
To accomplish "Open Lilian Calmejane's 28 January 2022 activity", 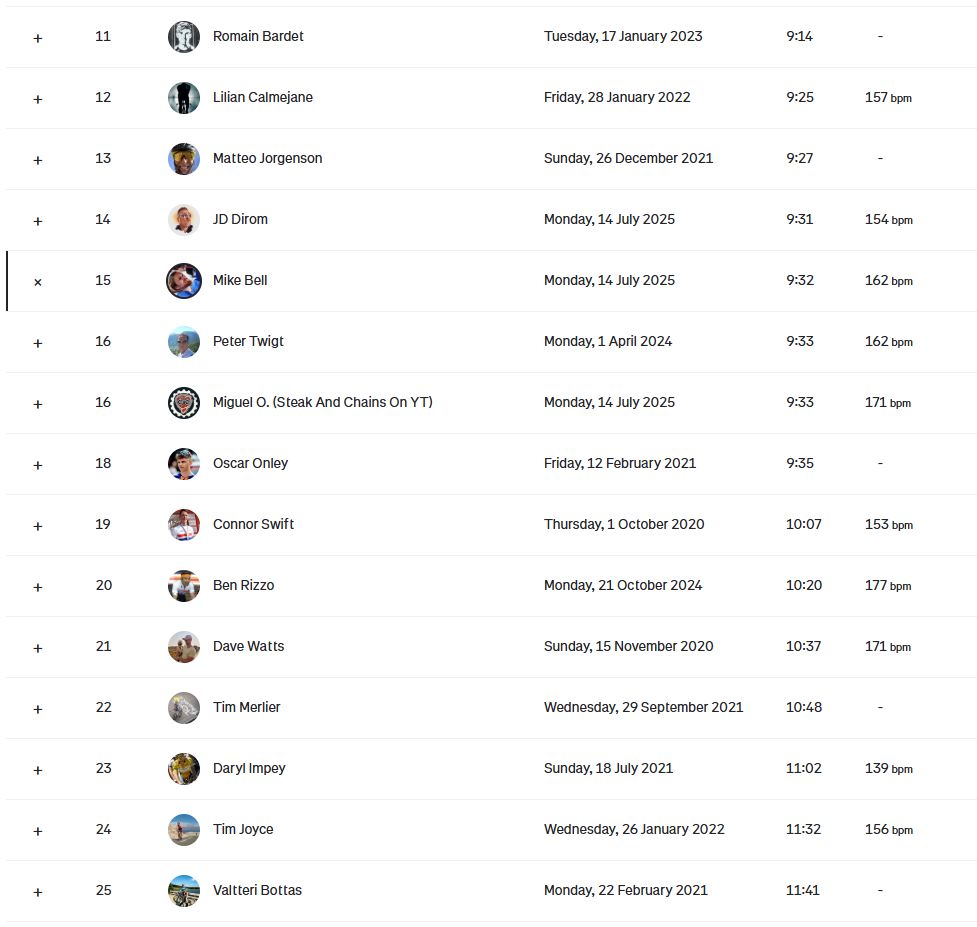I will [617, 97].
